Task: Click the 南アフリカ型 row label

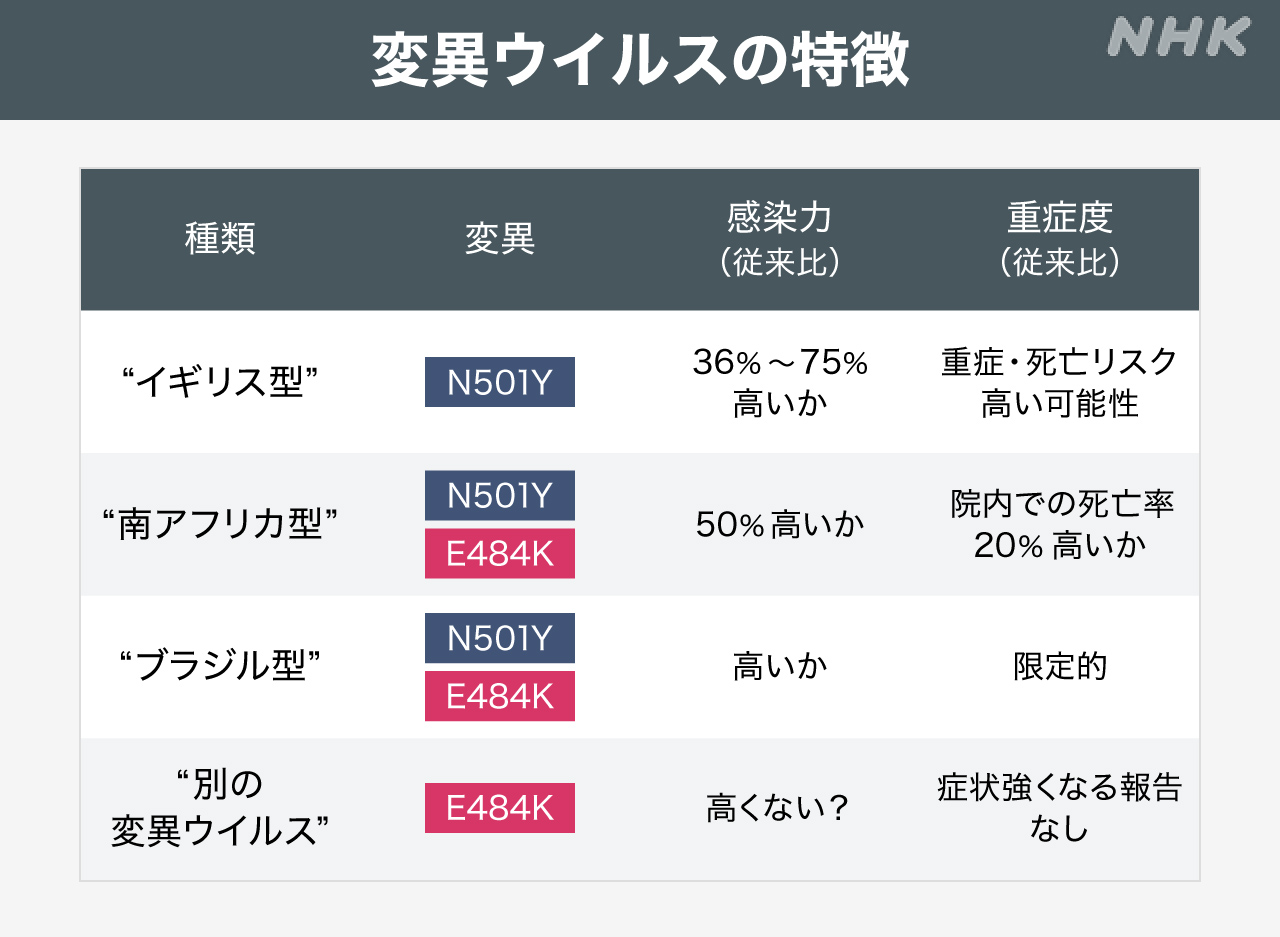Action: [220, 525]
